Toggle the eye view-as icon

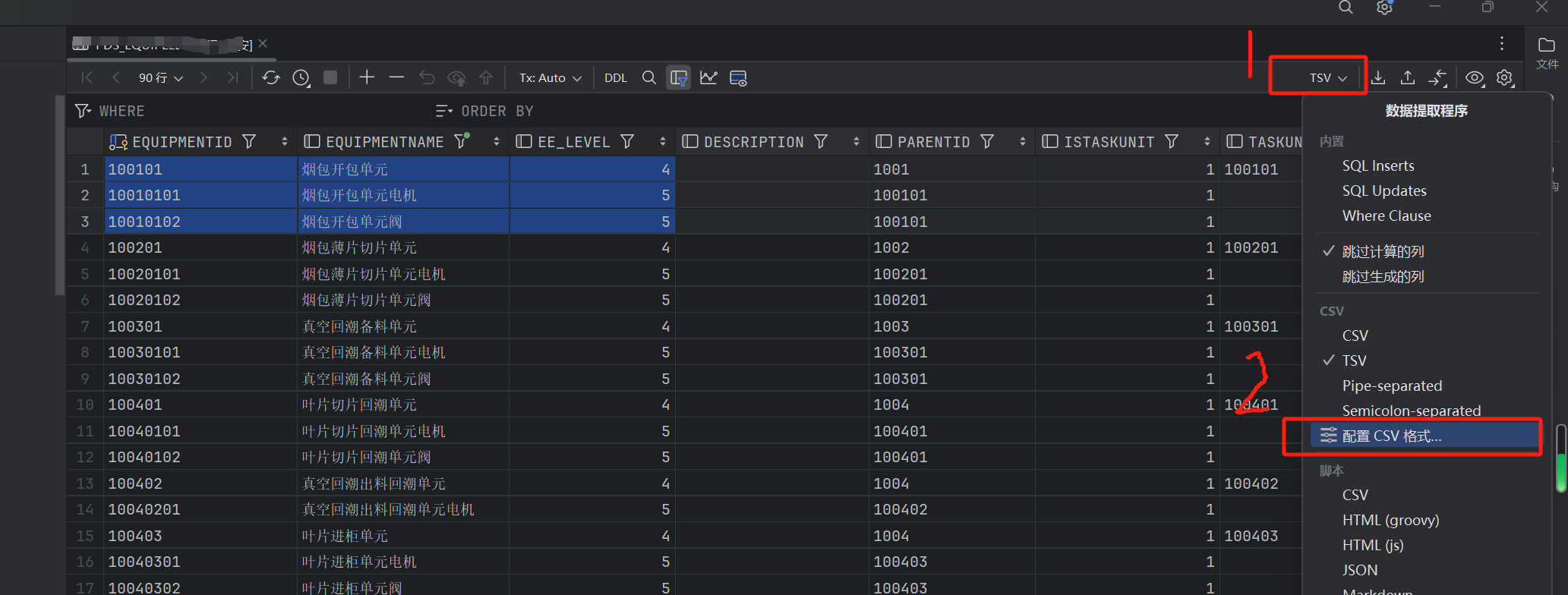pyautogui.click(x=1475, y=77)
